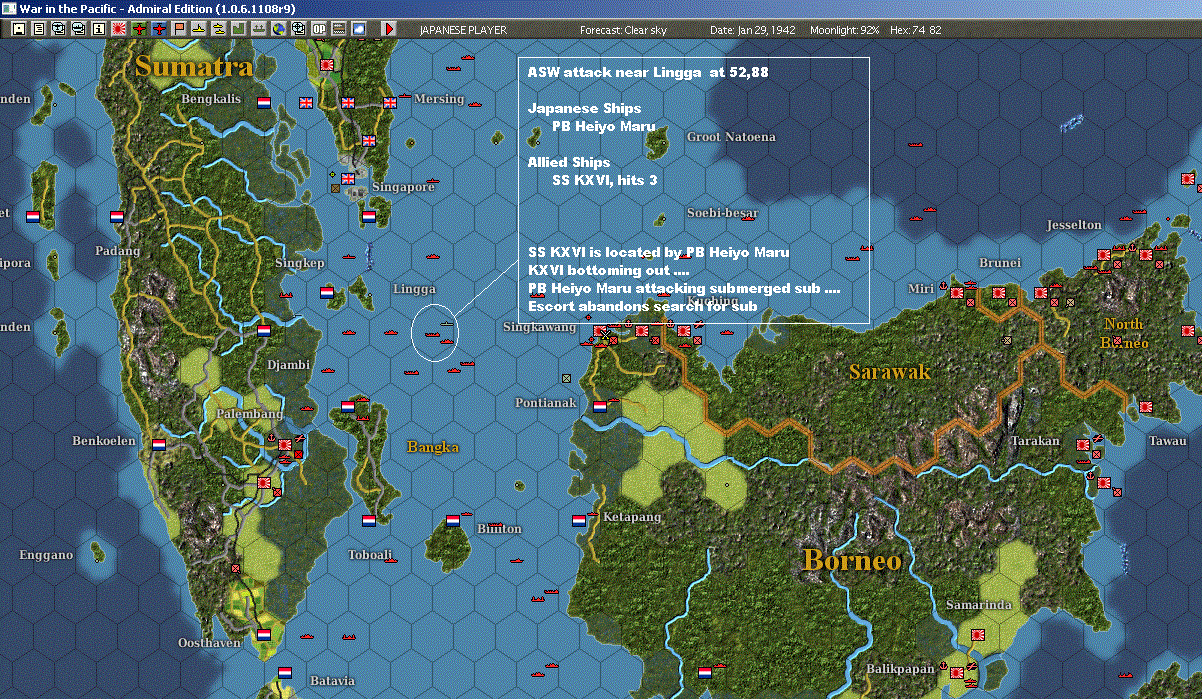
Task: Click the Japanese flag at northern Sumatra top
Action: click(327, 64)
